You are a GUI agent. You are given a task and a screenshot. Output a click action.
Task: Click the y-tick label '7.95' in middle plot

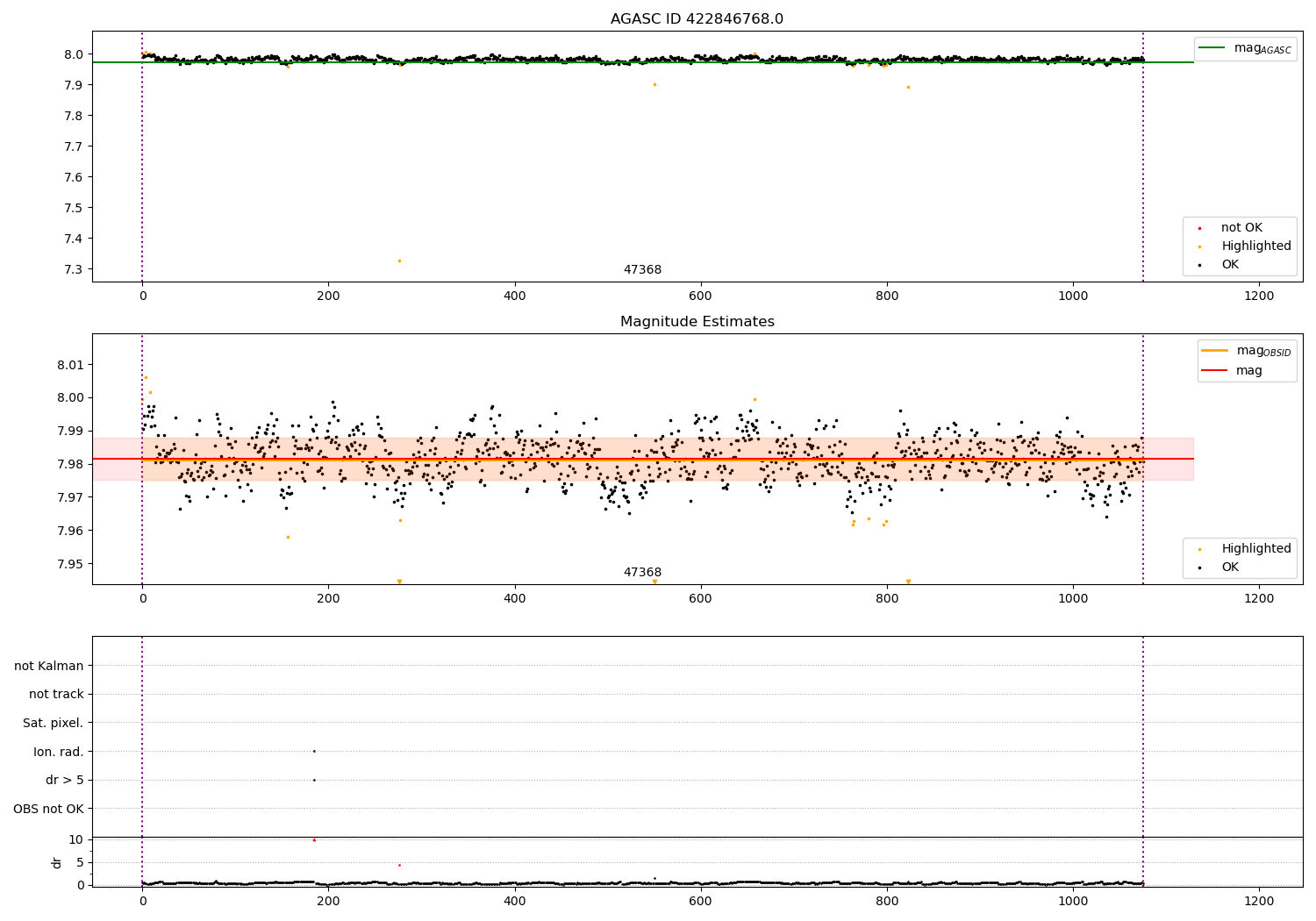pos(71,564)
